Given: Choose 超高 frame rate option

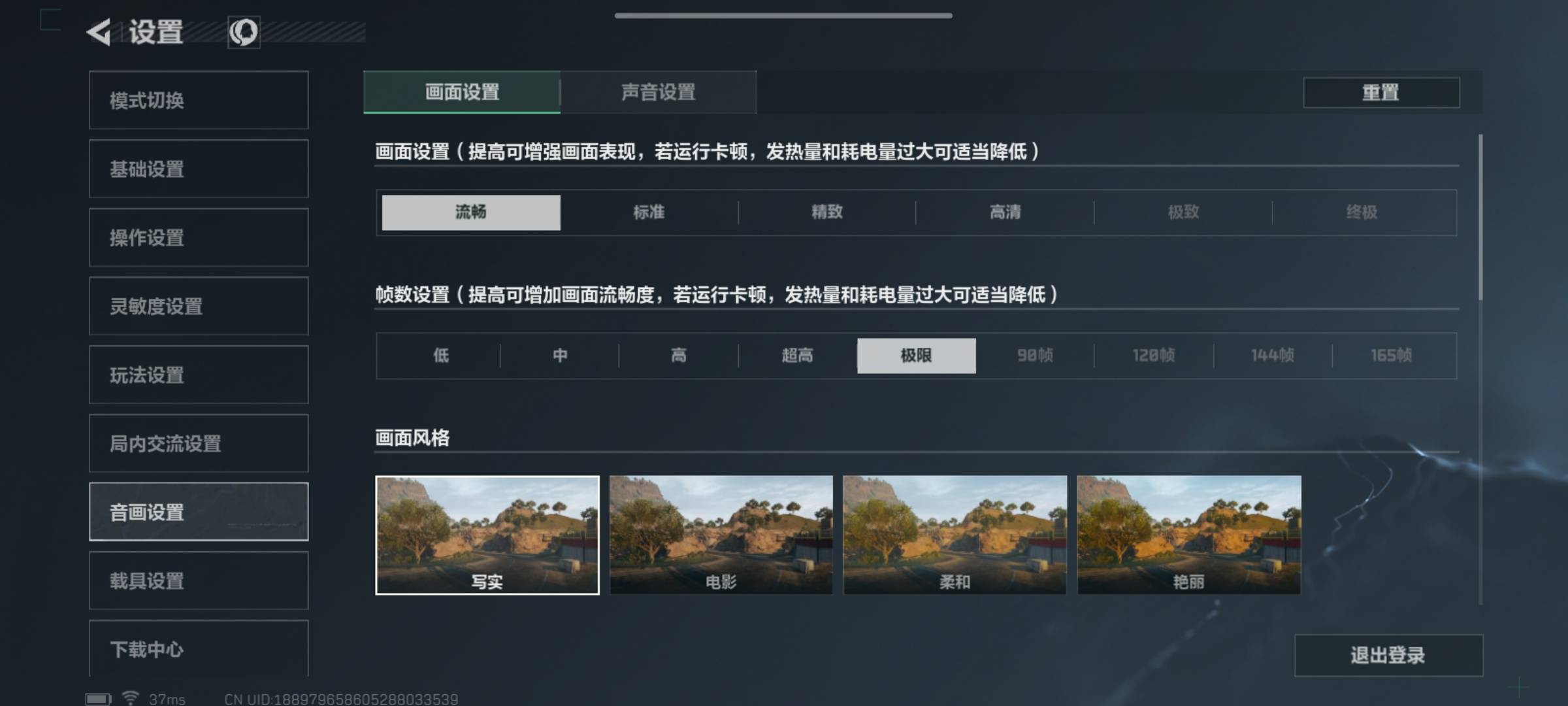Looking at the screenshot, I should pos(798,356).
